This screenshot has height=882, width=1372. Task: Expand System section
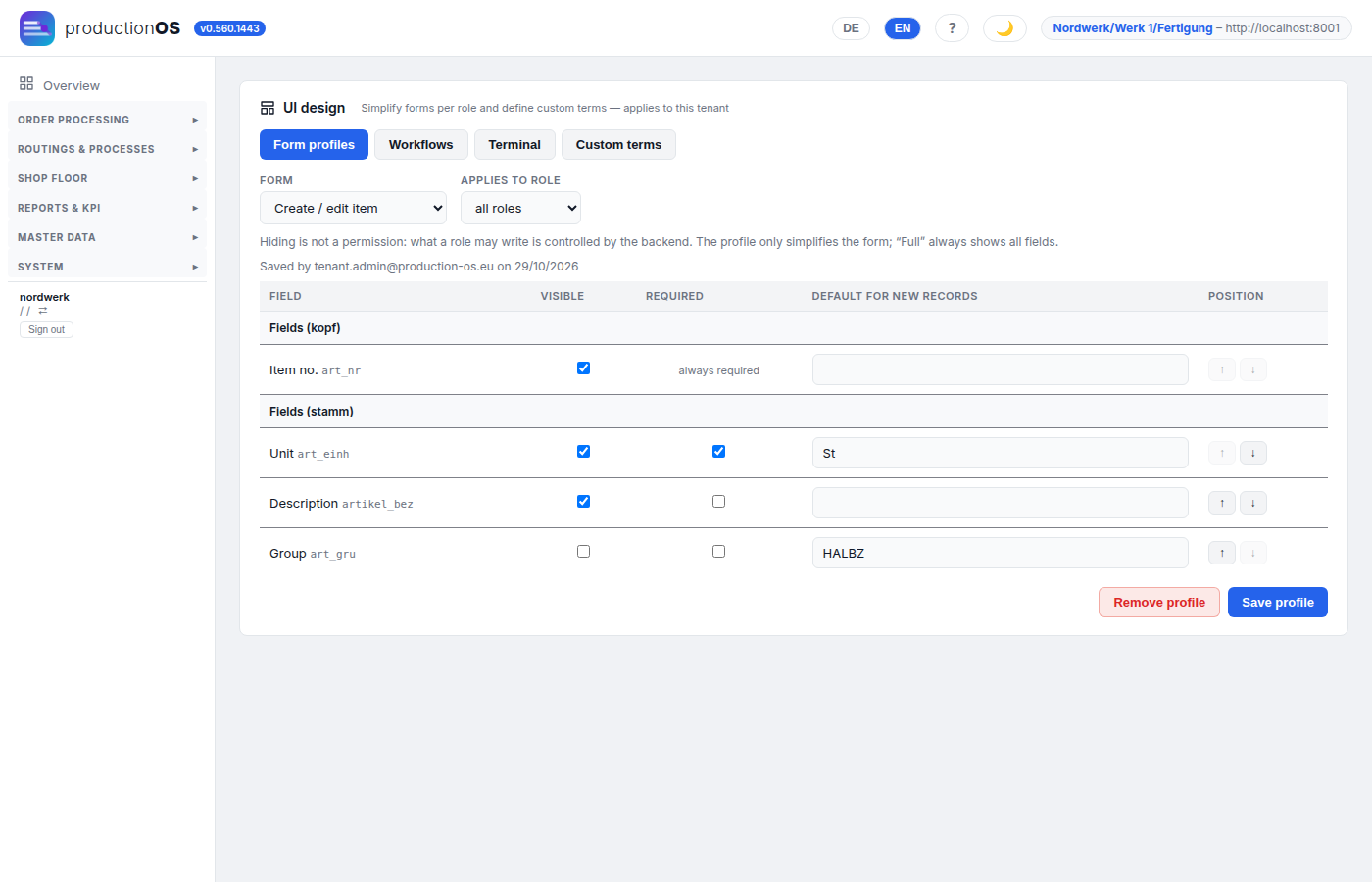pos(107,267)
